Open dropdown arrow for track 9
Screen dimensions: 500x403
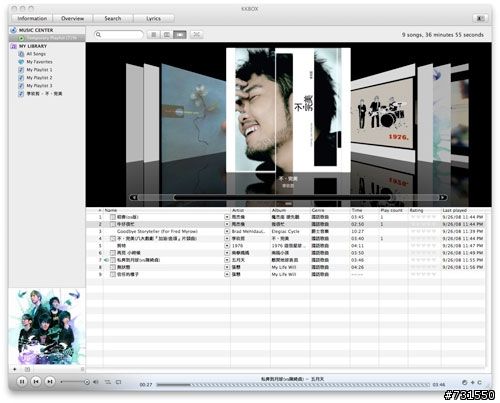click(227, 274)
